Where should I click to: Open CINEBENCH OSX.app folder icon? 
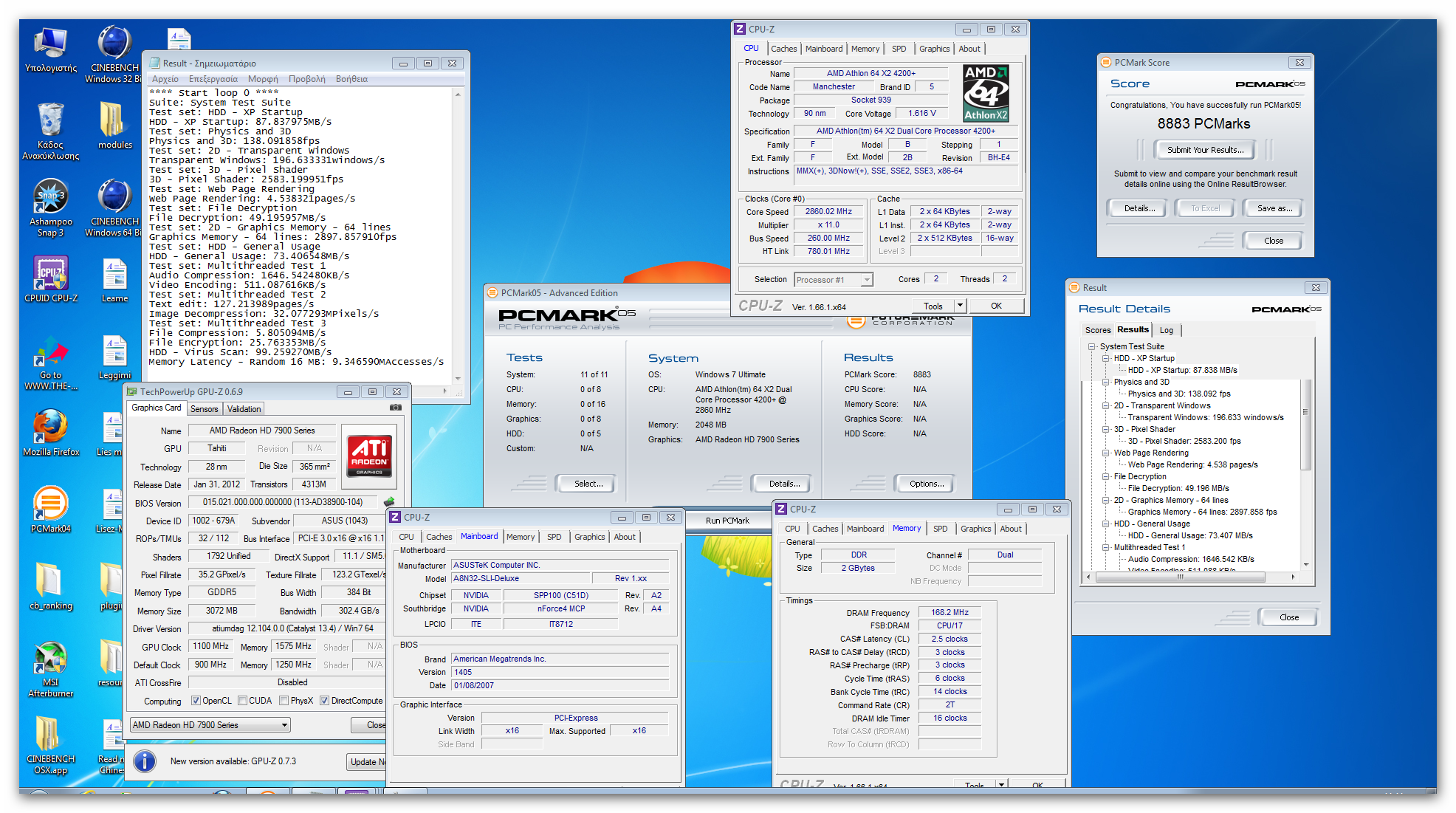50,746
